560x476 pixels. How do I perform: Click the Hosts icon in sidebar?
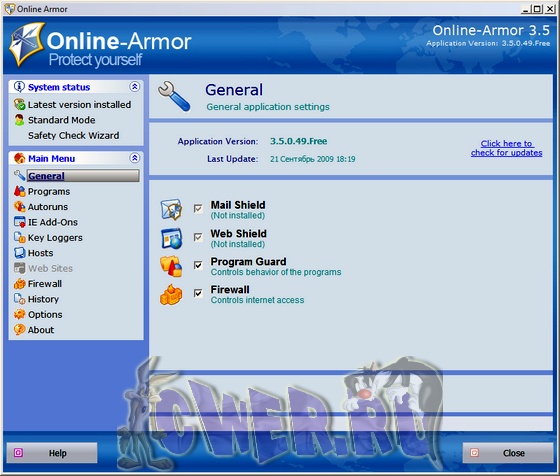19,253
